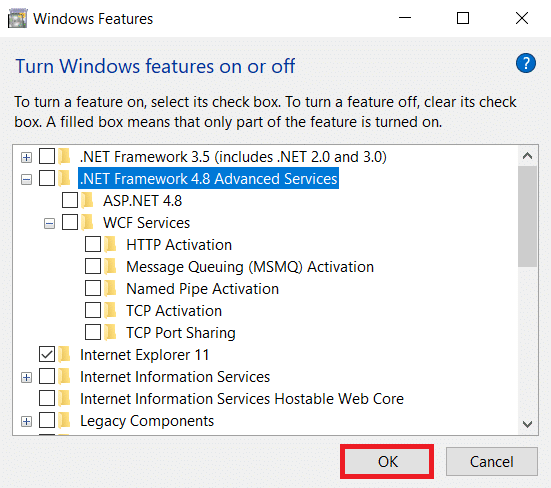Expand the Internet Information Services node
This screenshot has height=488, width=551.
(x=26, y=378)
